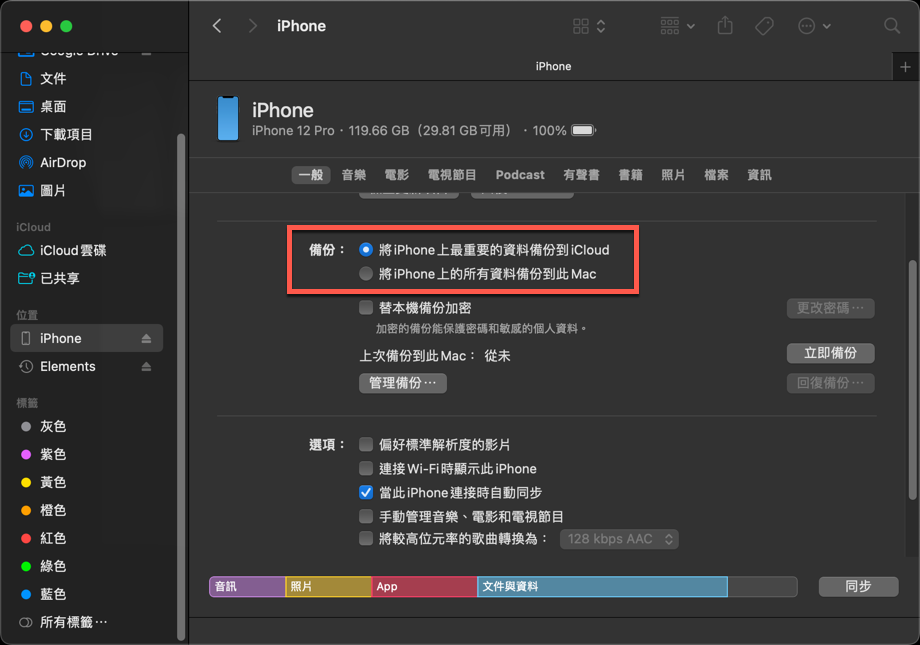This screenshot has width=920, height=645.
Task: Switch to the Podcast tab
Action: point(520,175)
